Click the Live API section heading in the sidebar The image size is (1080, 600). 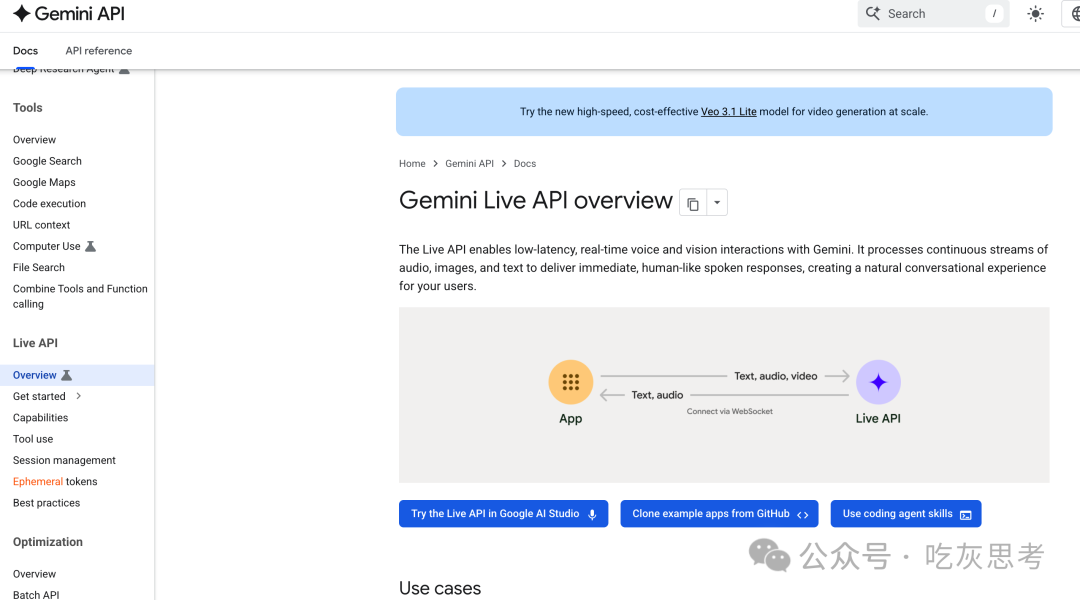(35, 343)
